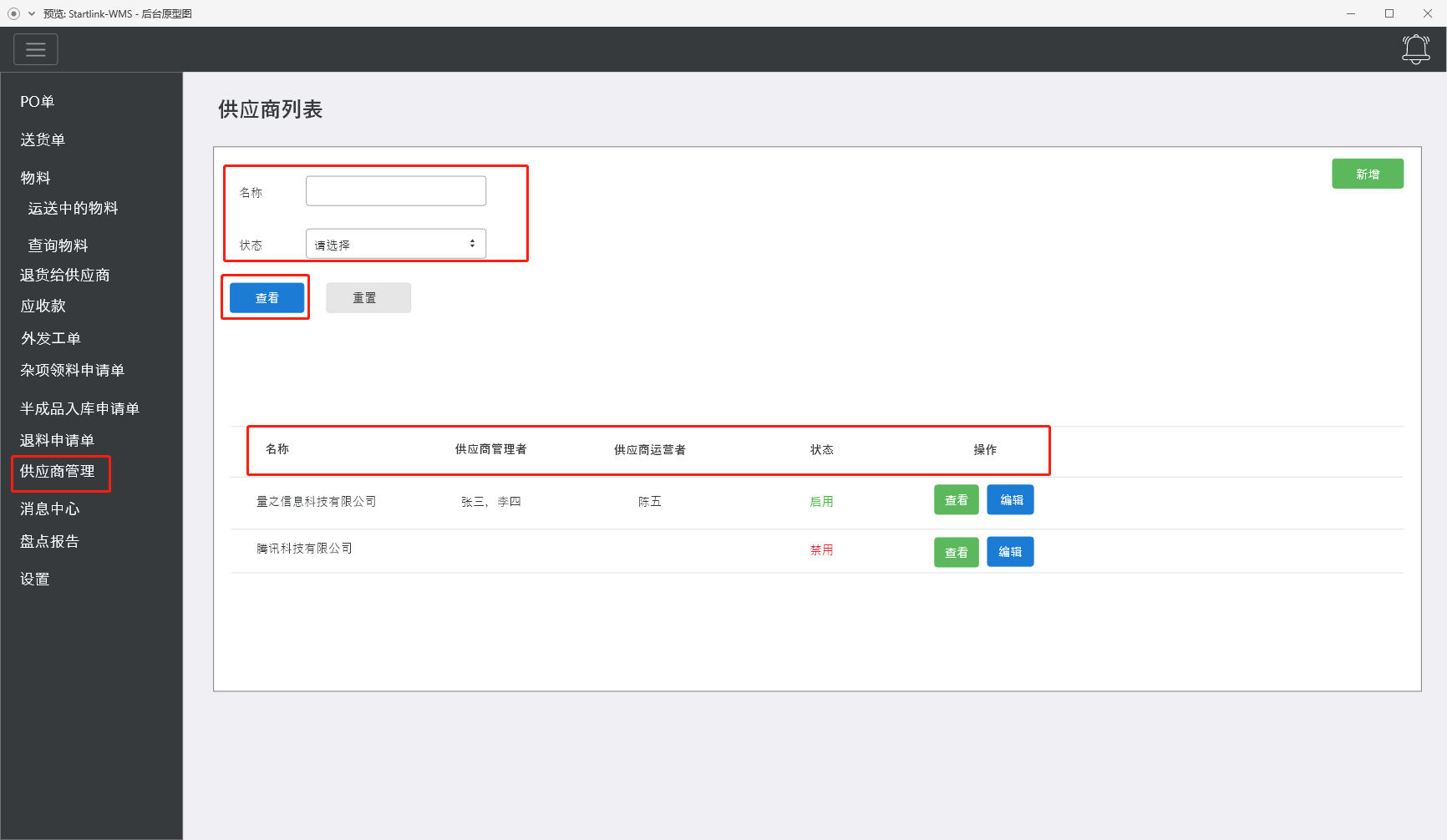
Task: Open 应收款 page
Action: tap(43, 306)
